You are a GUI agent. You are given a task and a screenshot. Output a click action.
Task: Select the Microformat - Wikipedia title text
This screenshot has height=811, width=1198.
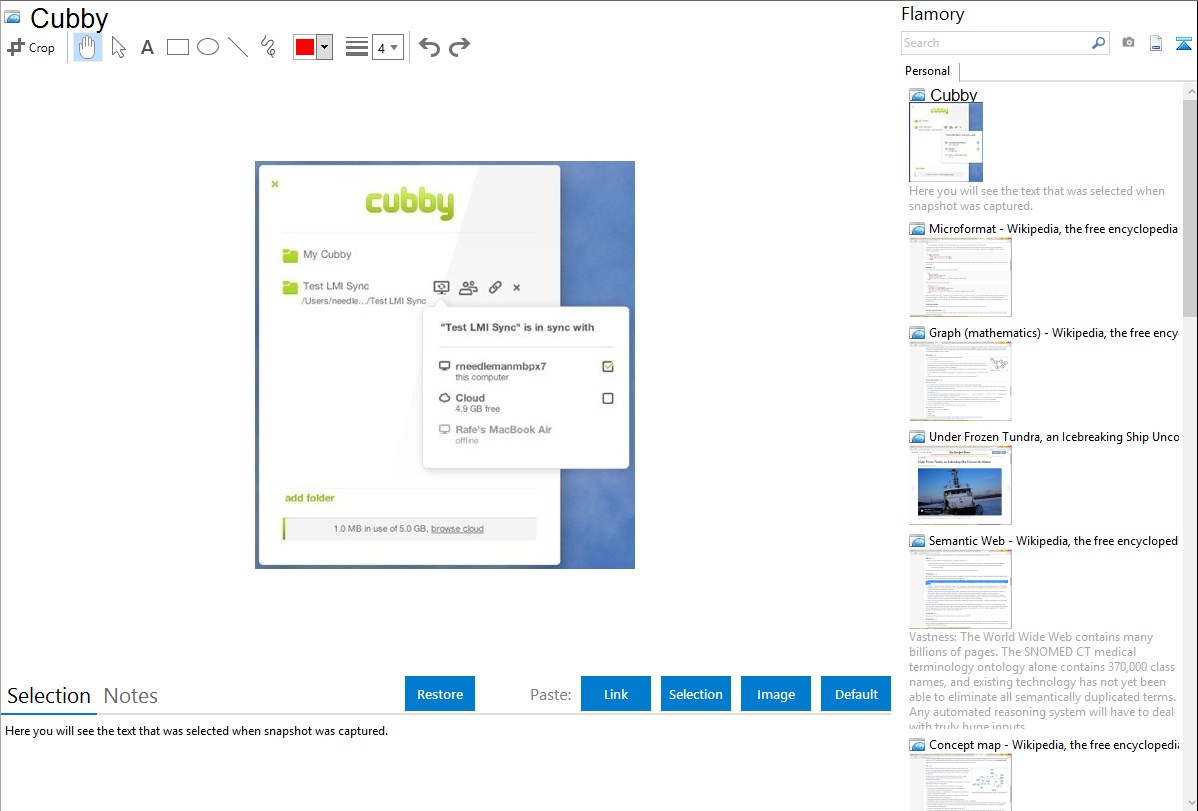pyautogui.click(x=1053, y=229)
